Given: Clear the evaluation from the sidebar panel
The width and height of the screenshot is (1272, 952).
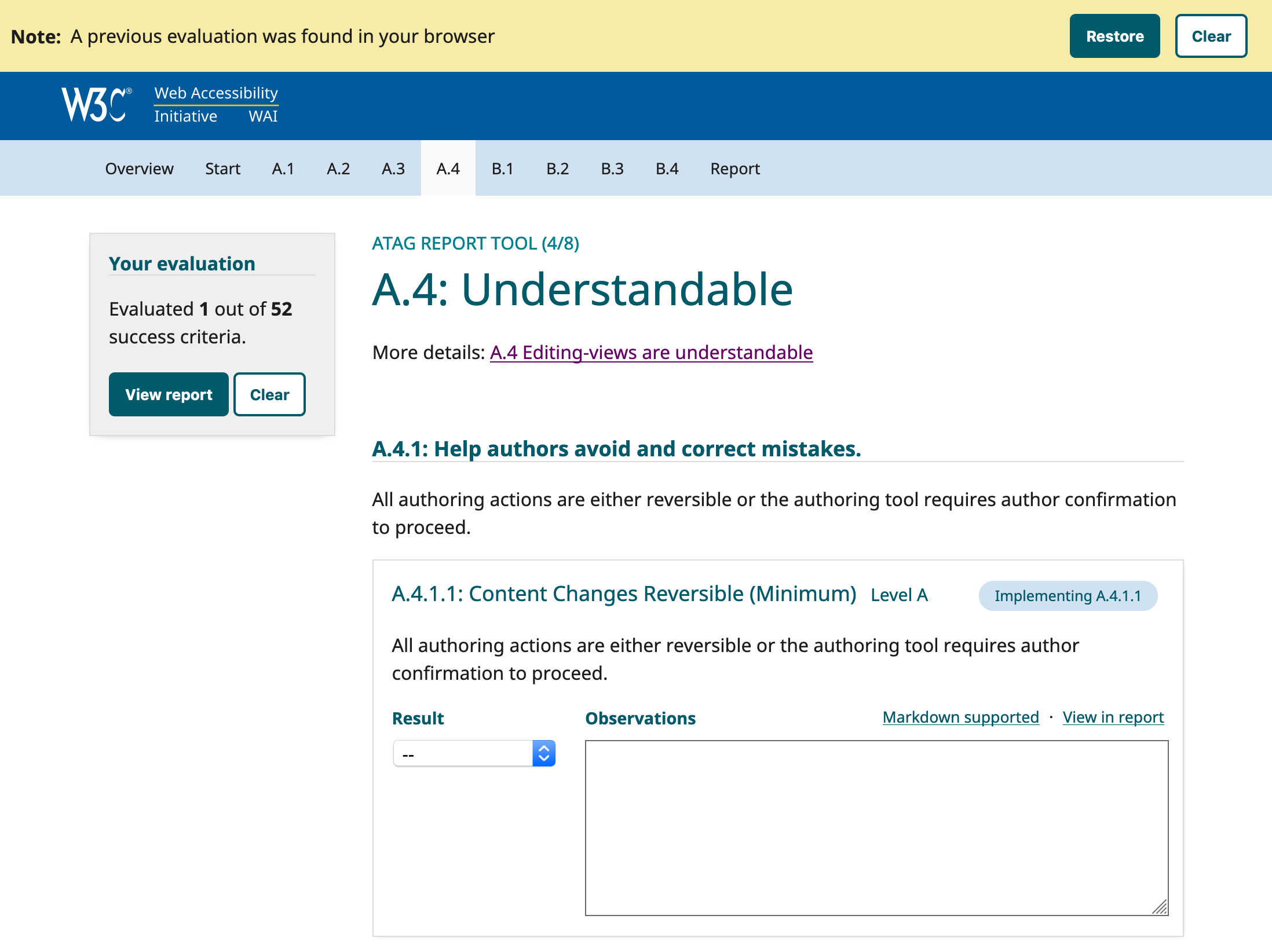Looking at the screenshot, I should pos(269,394).
